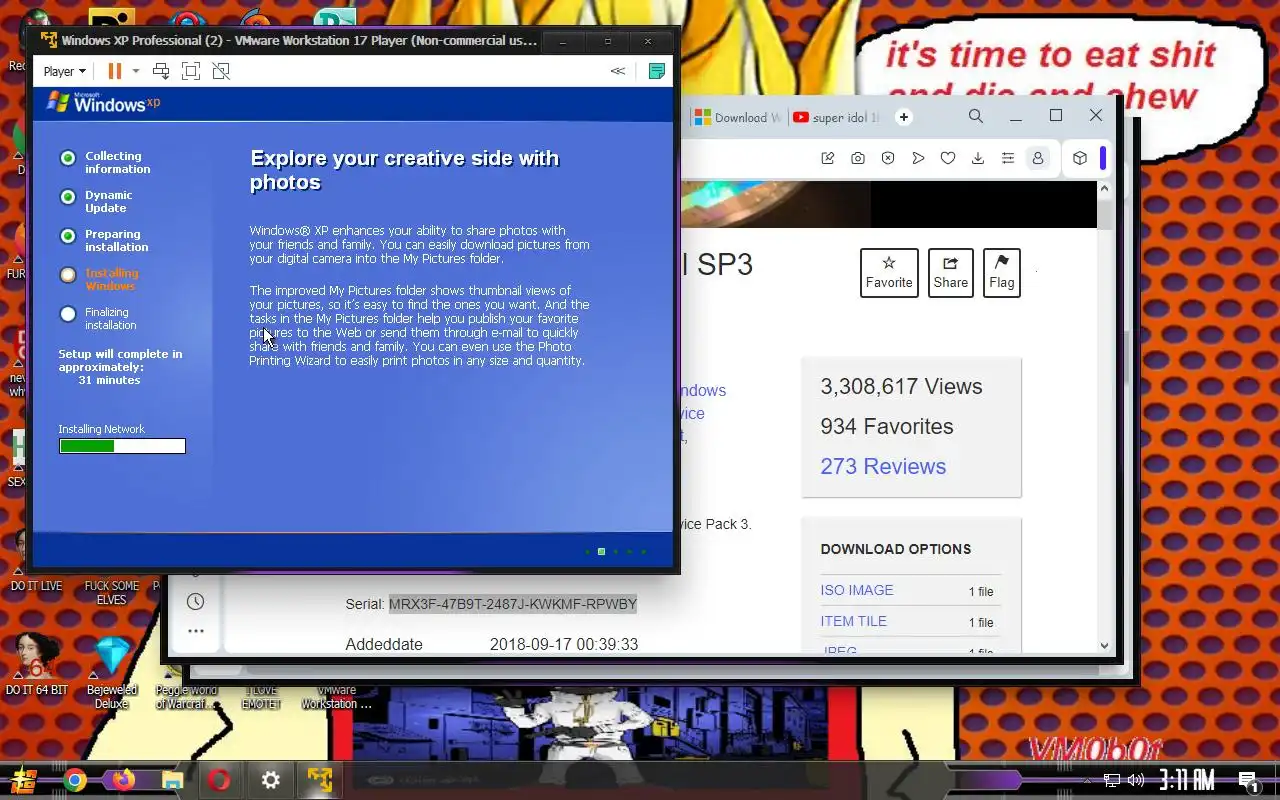Open a new browser tab with plus button
The image size is (1280, 800).
pyautogui.click(x=904, y=117)
